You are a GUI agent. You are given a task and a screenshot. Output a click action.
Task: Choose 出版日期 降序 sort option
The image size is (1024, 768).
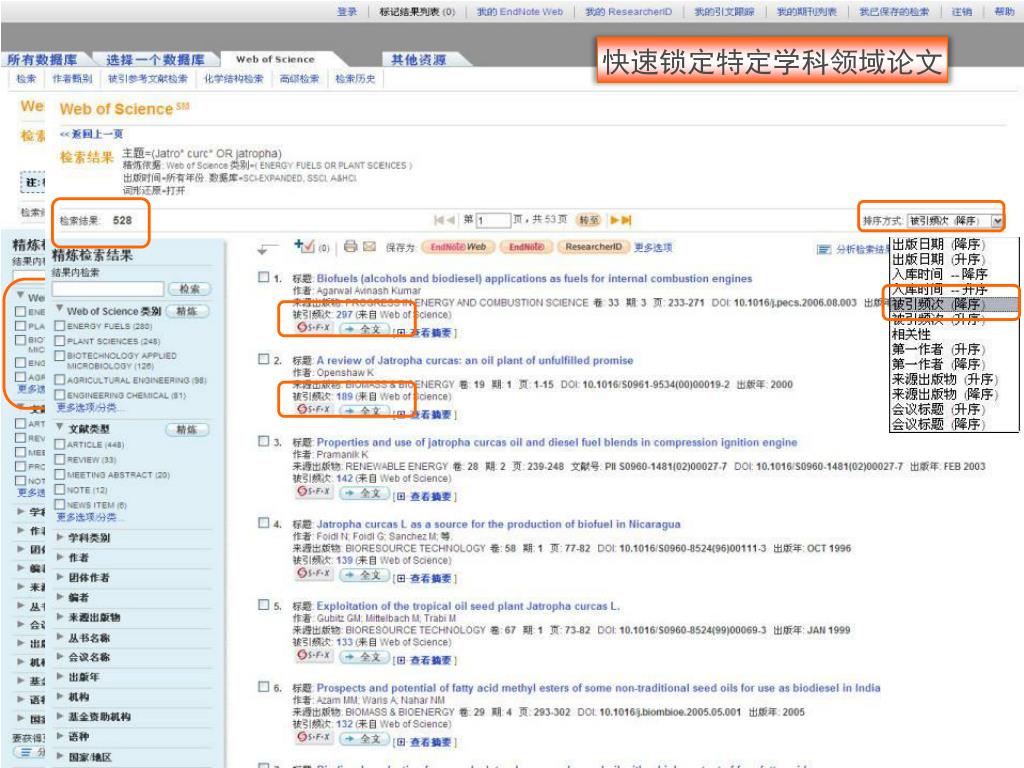938,244
